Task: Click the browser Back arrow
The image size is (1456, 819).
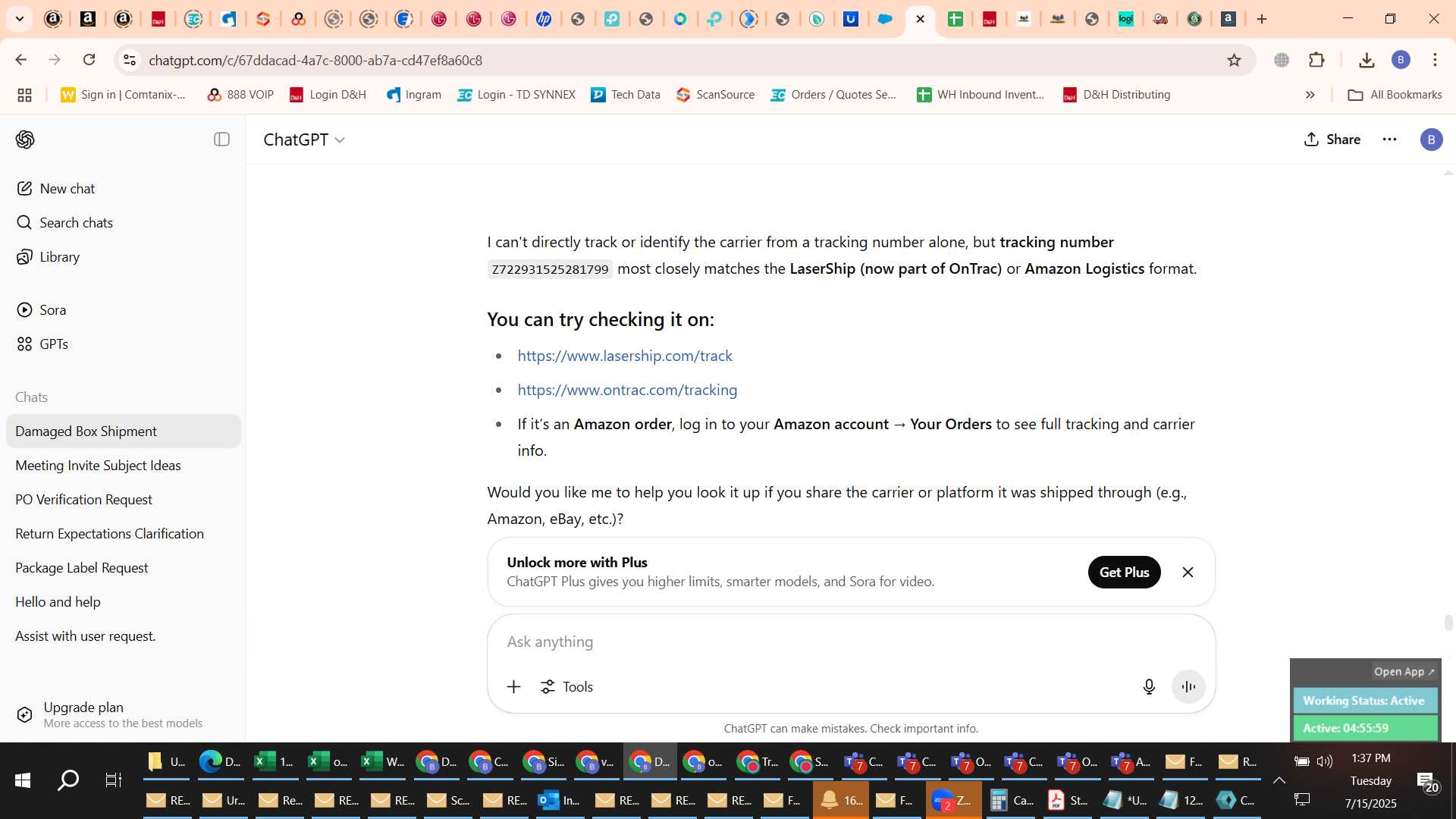Action: (21, 60)
